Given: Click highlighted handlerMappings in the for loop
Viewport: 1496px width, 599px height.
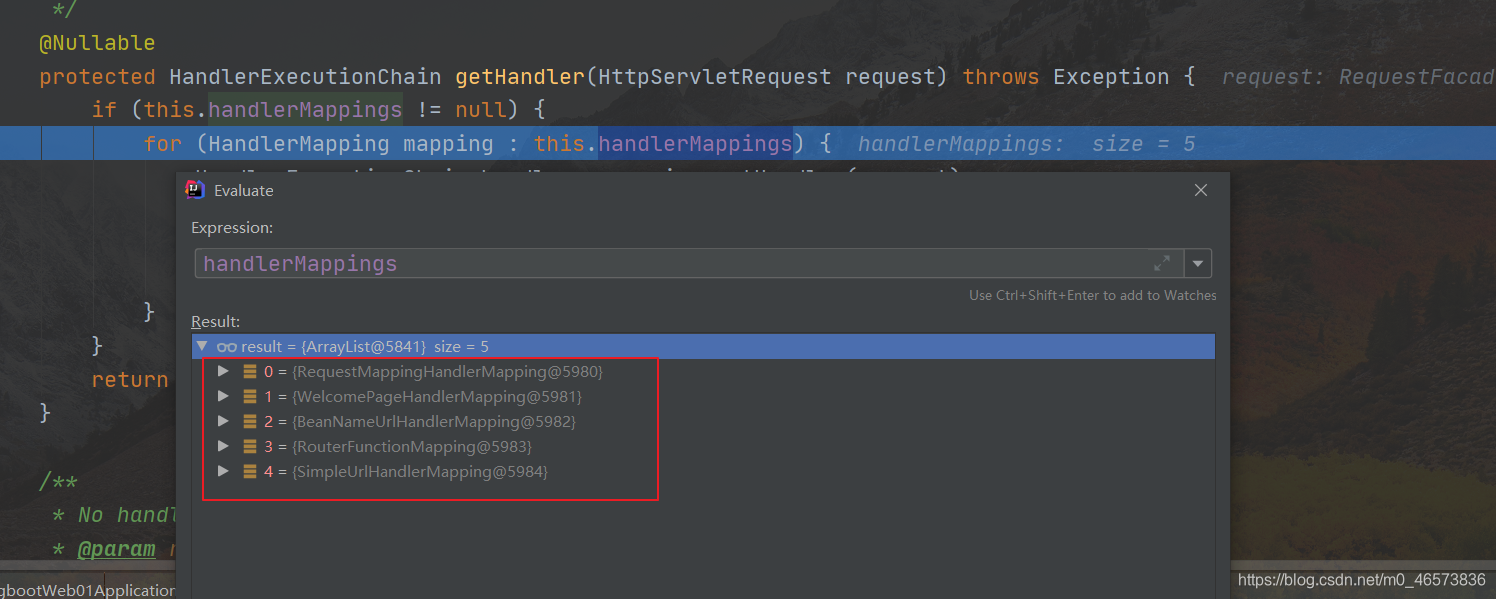Looking at the screenshot, I should [x=695, y=144].
